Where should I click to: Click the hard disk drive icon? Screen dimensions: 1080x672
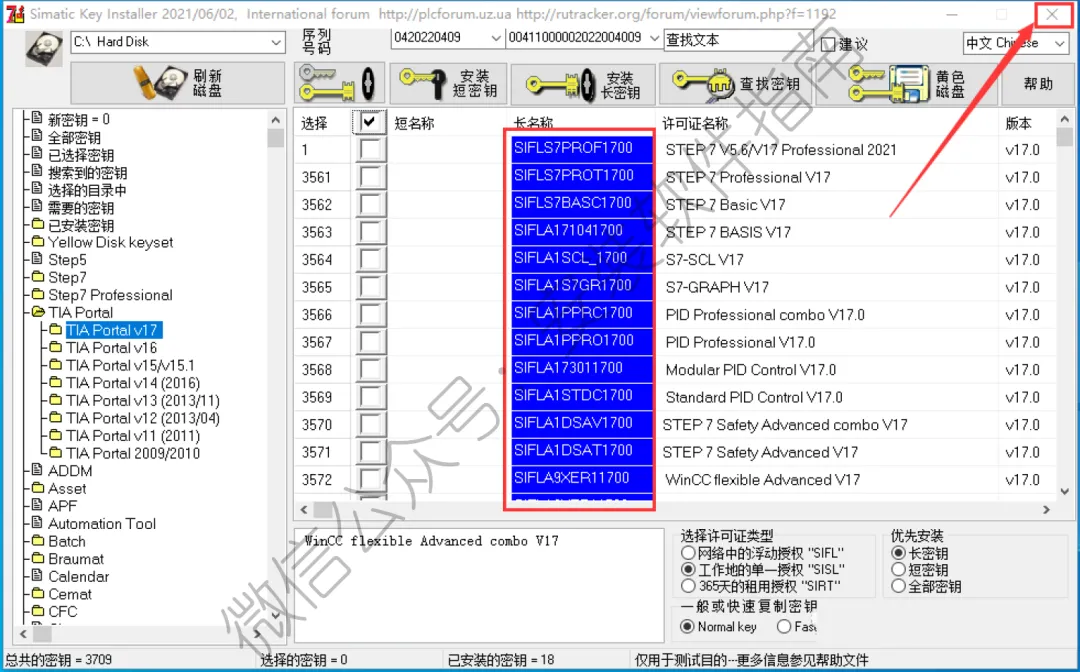[44, 49]
